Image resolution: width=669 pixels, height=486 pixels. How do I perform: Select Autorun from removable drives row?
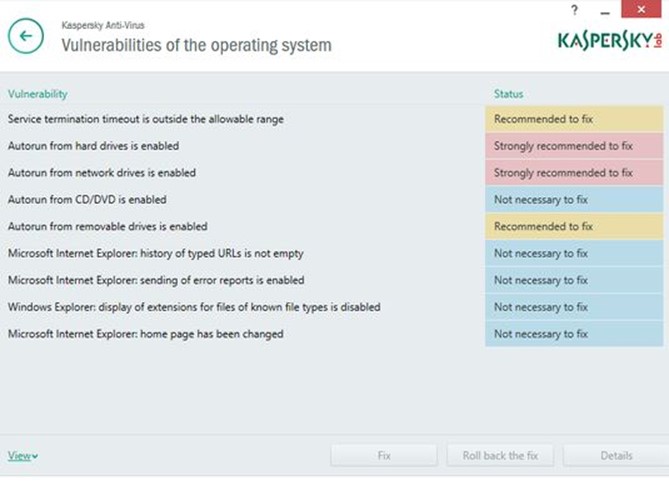coord(107,227)
